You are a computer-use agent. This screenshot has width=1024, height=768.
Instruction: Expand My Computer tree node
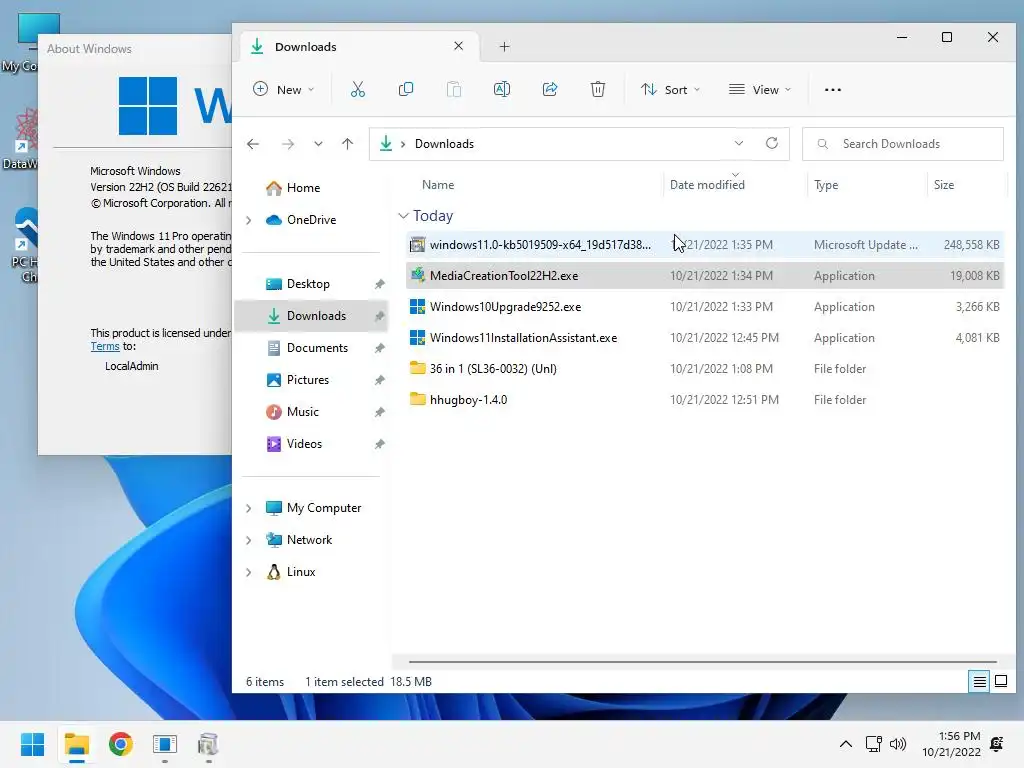point(249,508)
